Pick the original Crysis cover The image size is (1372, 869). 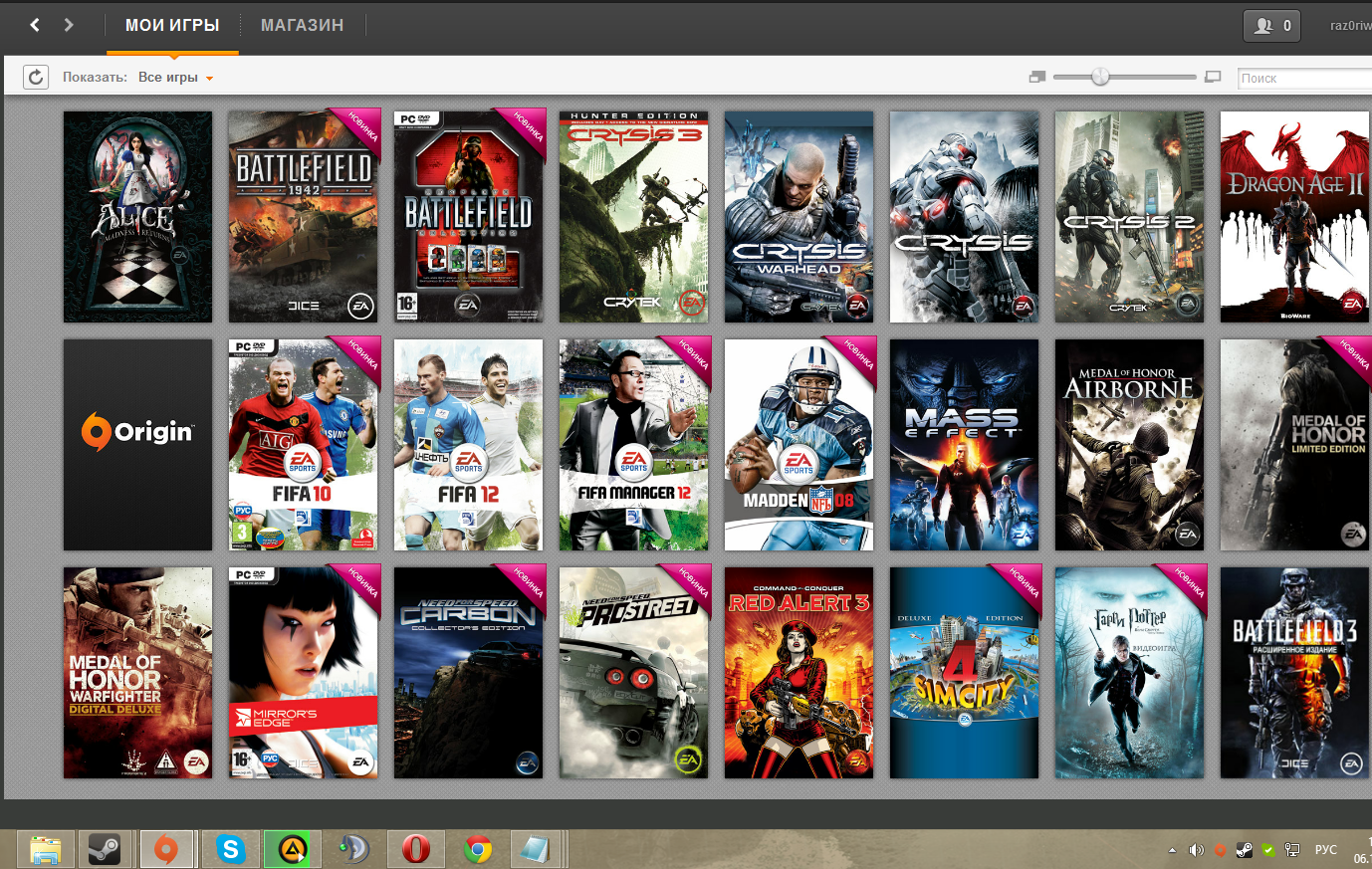point(964,216)
